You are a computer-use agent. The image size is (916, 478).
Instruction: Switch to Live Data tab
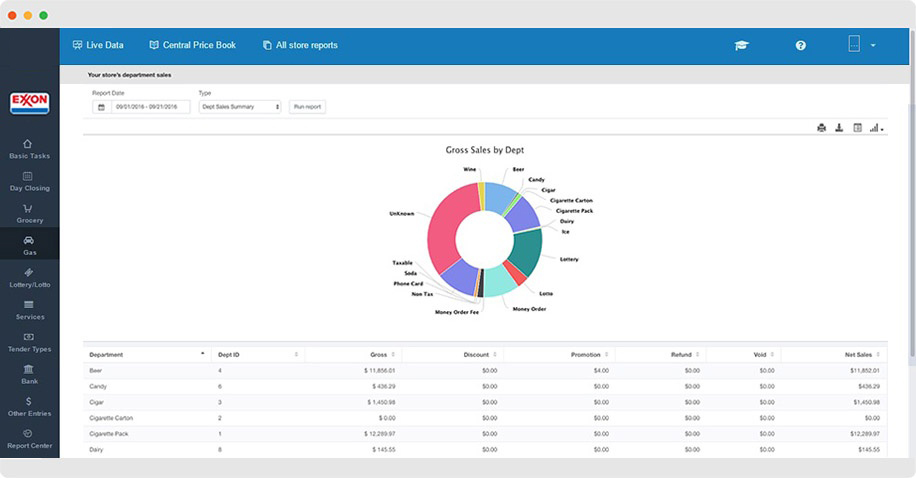98,45
